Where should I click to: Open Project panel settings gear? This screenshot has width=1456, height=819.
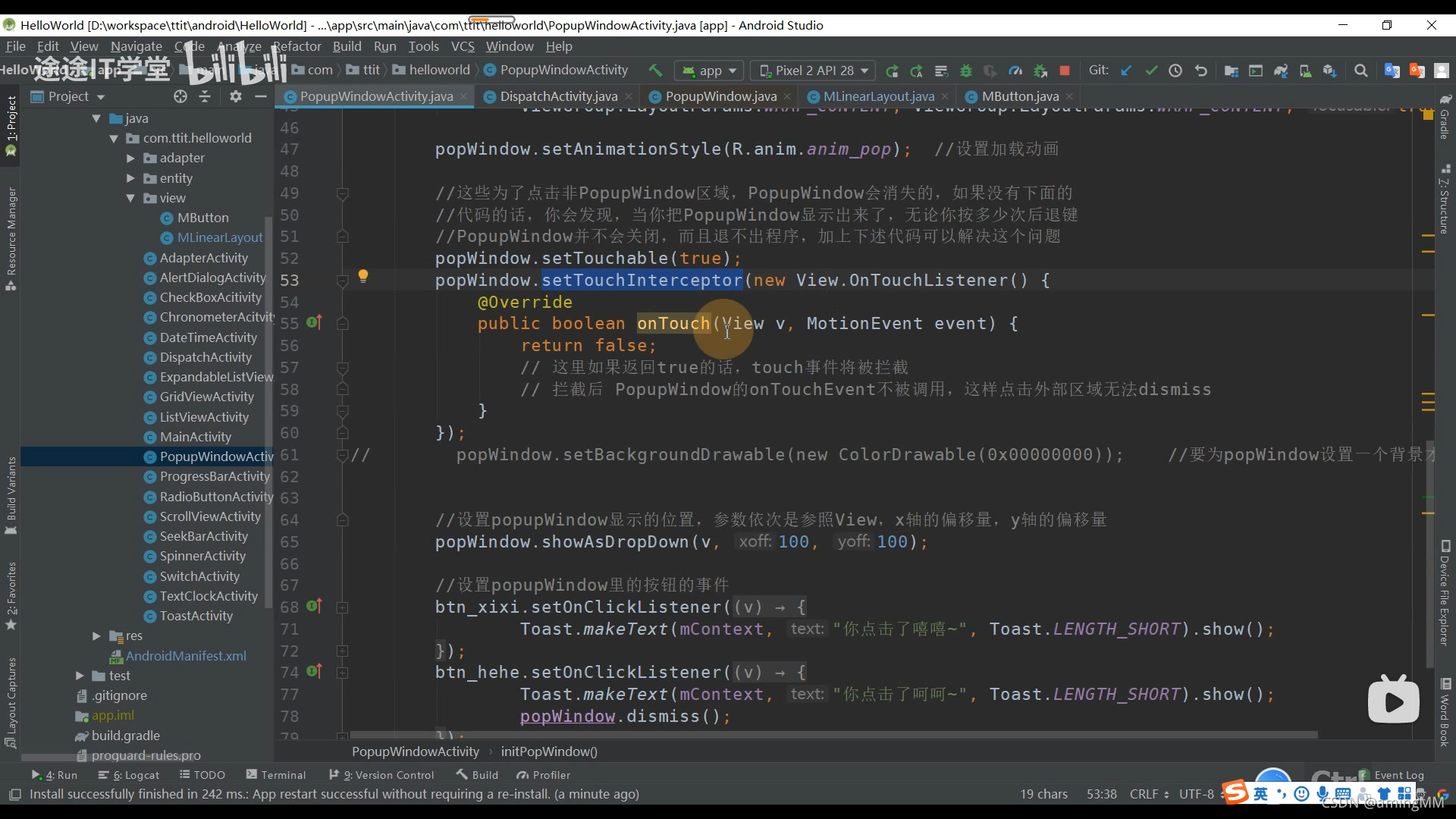[x=236, y=96]
